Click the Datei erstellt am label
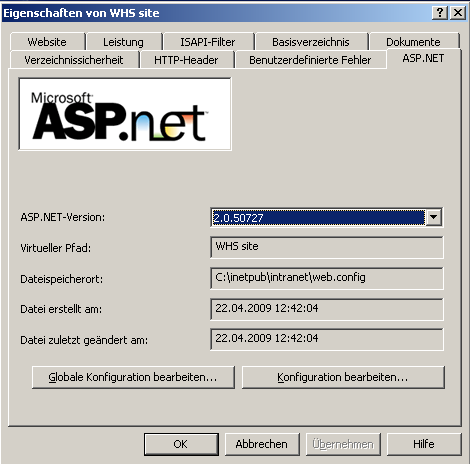Viewport: 470px width, 464px height. click(x=61, y=309)
